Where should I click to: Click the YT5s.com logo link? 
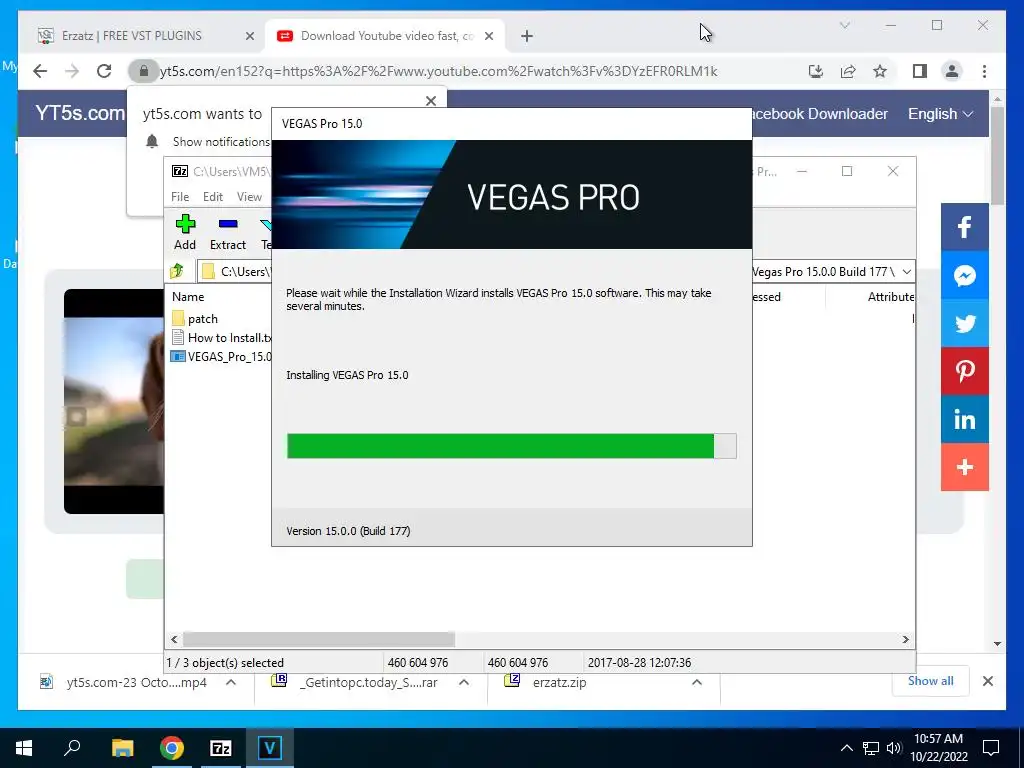pos(80,113)
